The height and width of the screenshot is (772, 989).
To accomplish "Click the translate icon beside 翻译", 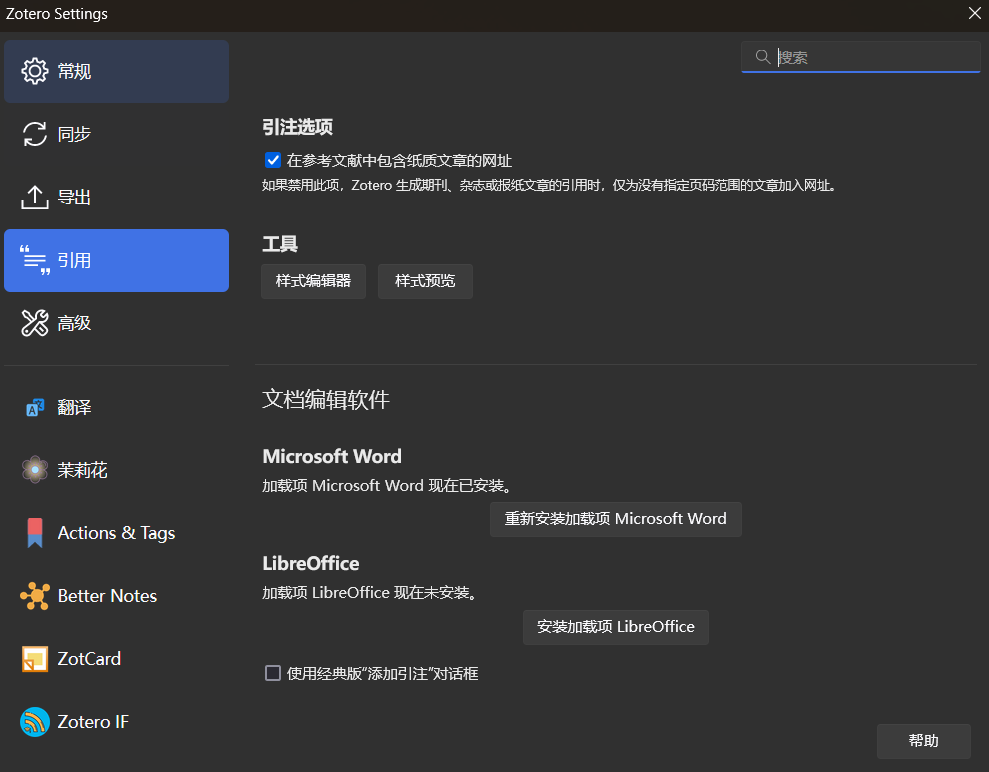I will (x=35, y=407).
